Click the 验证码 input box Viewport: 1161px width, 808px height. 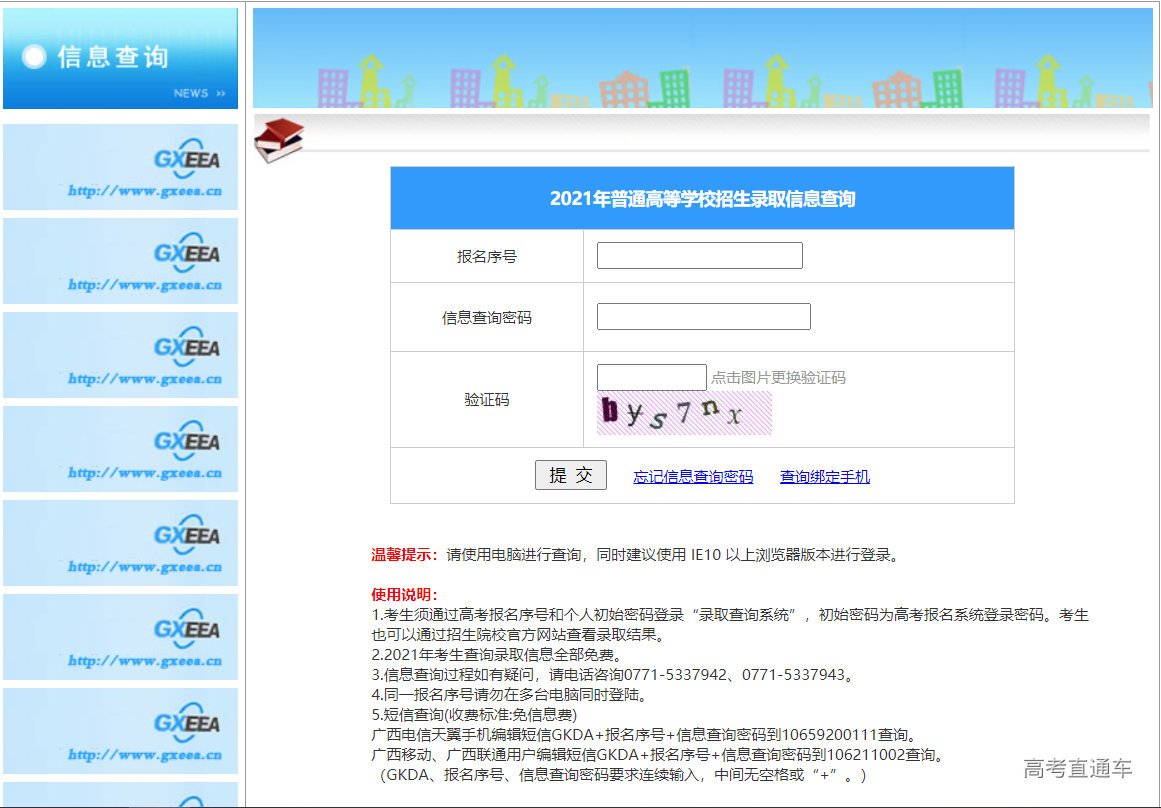(x=651, y=377)
